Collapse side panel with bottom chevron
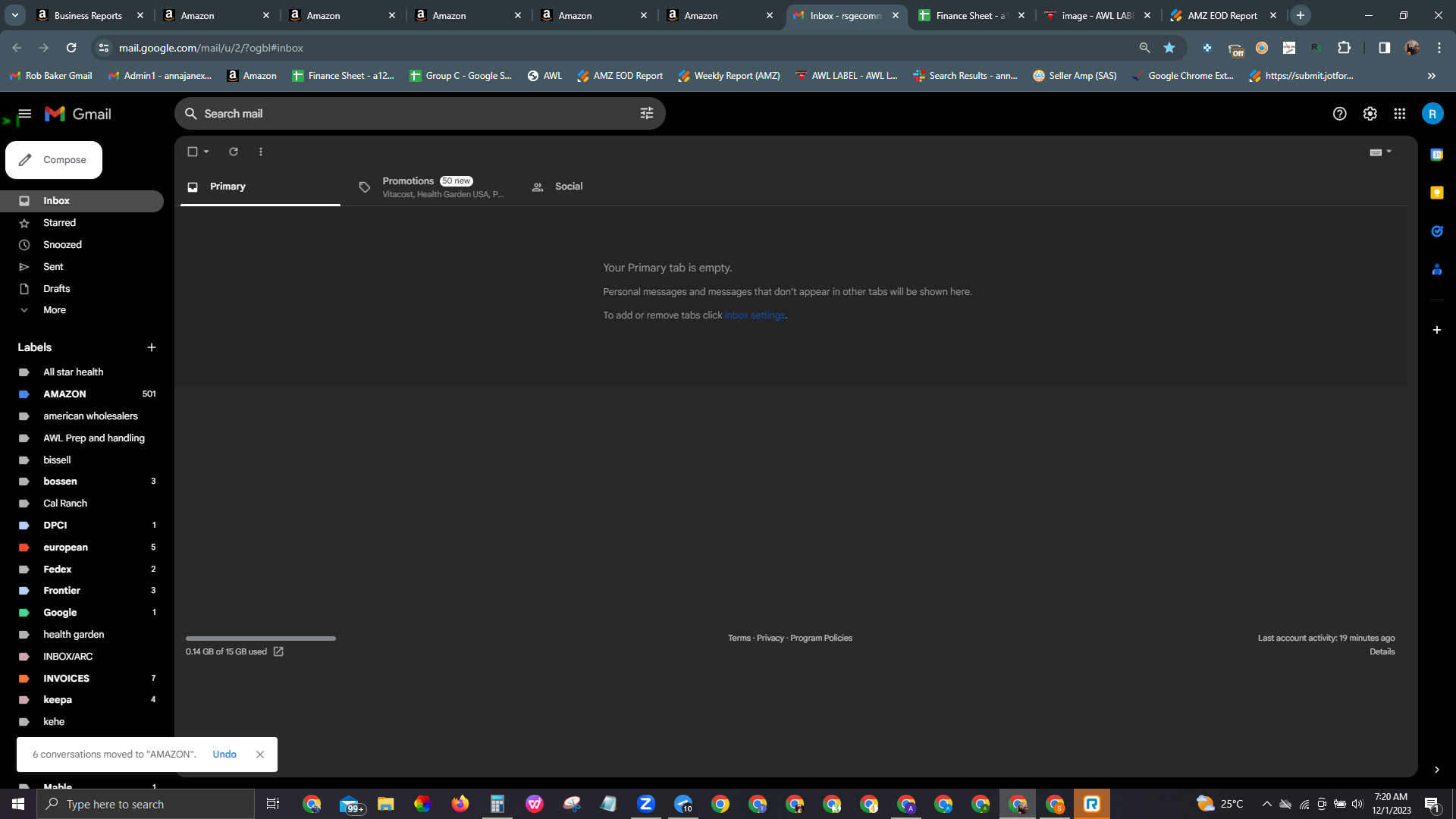Screen dimensions: 1456x819 coord(1436,770)
